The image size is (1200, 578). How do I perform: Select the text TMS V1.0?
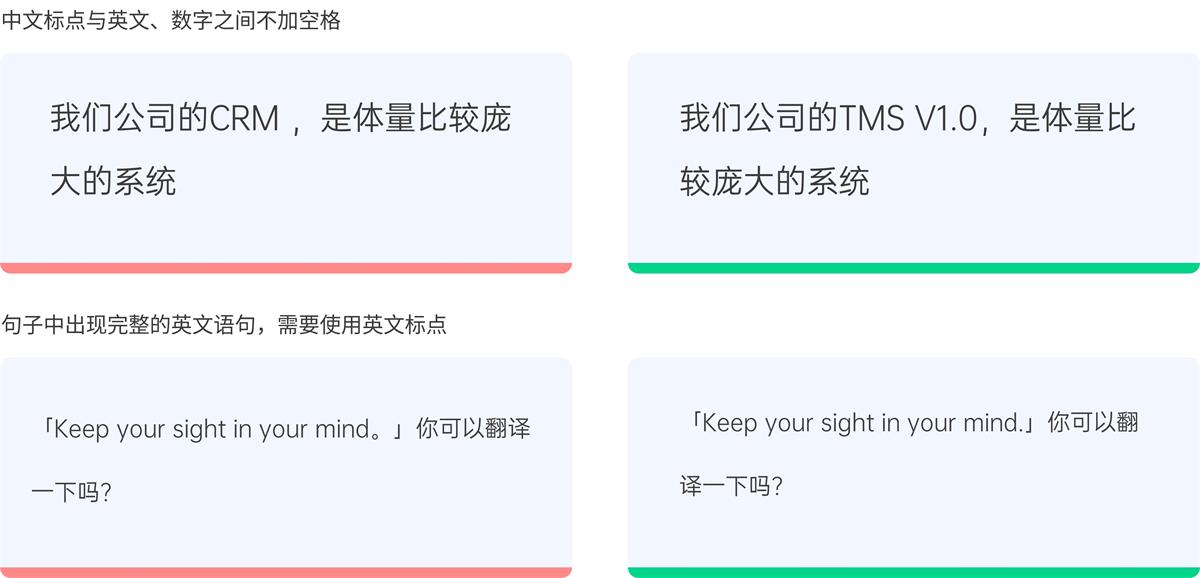[x=907, y=119]
